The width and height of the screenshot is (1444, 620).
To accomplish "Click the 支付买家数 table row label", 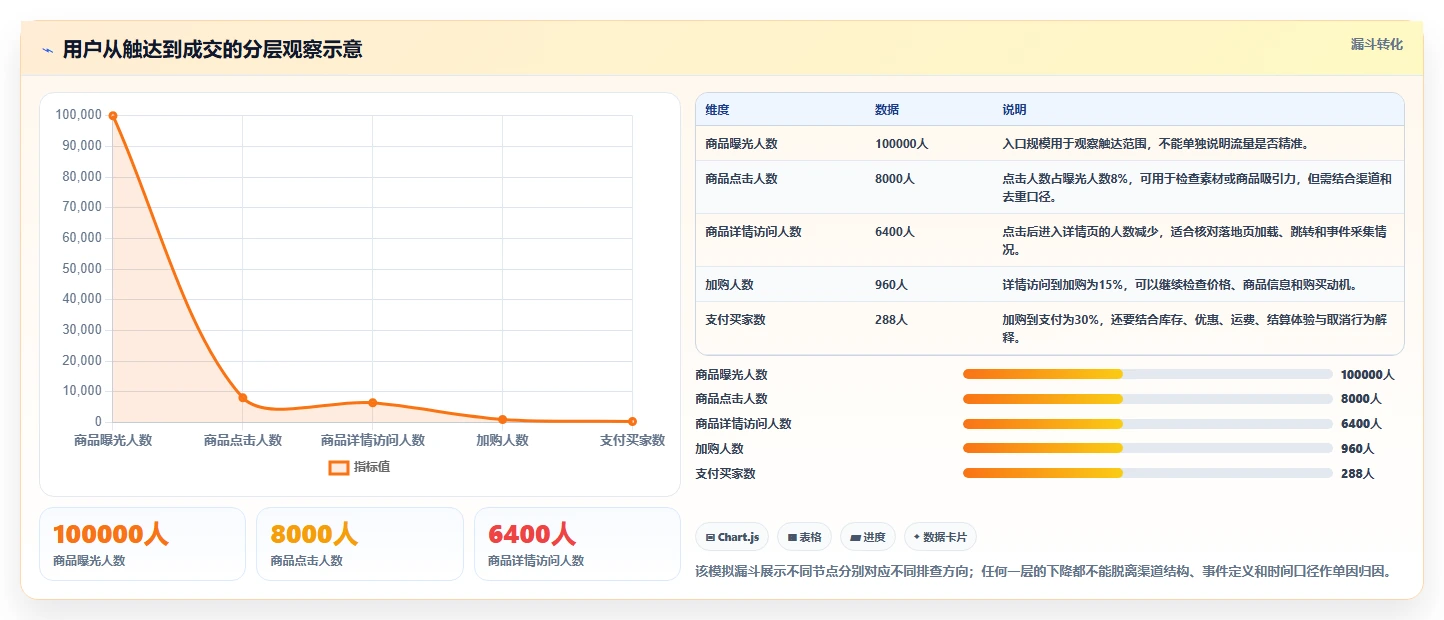I will [735, 320].
